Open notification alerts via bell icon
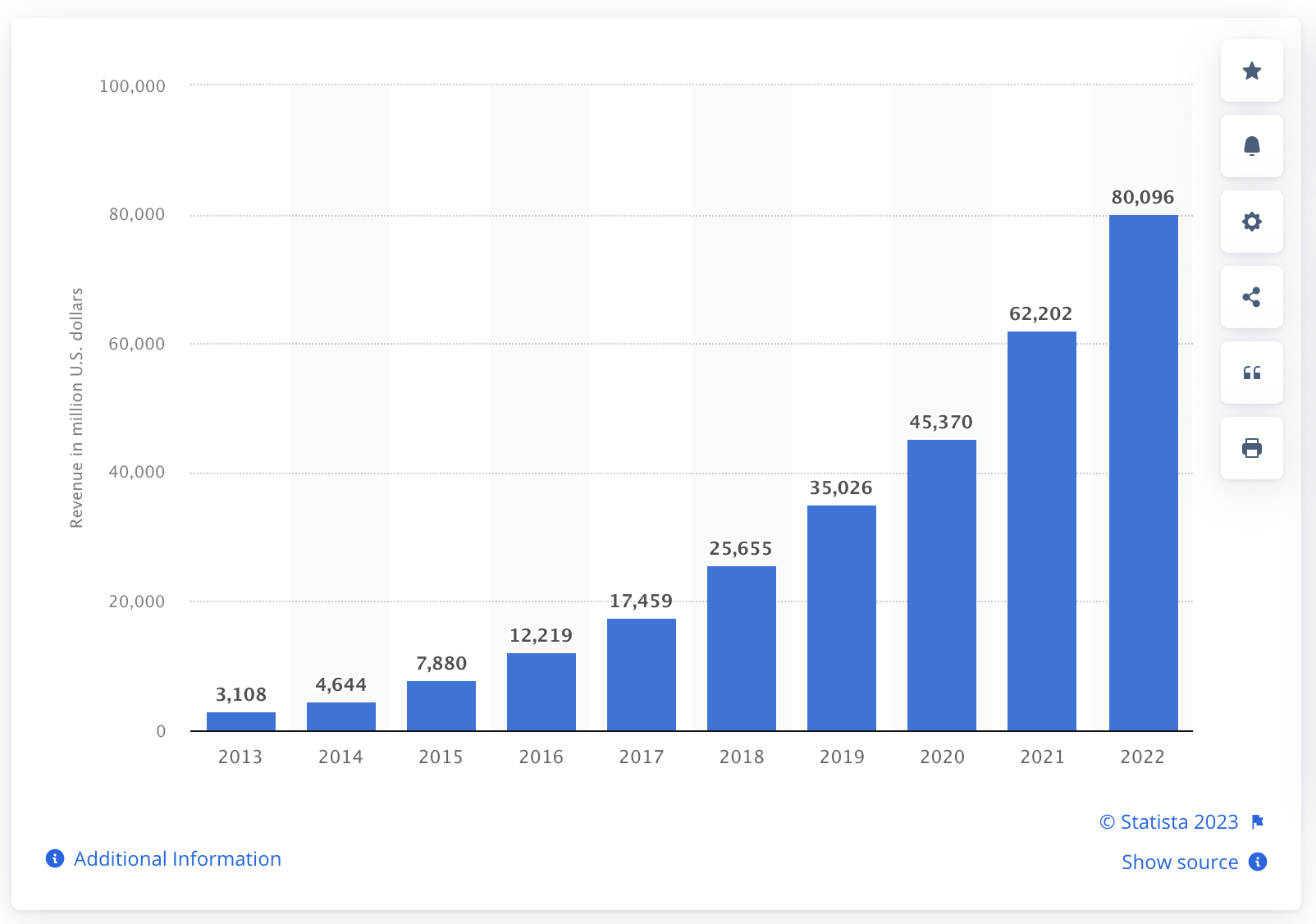 pyautogui.click(x=1251, y=147)
